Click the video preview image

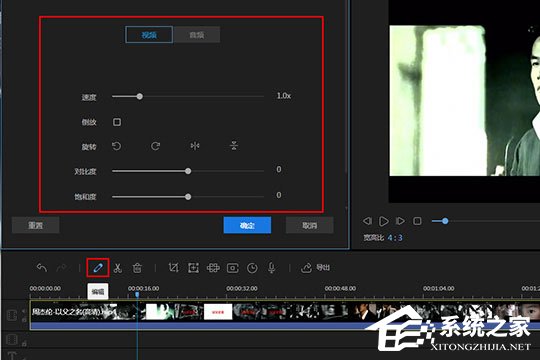465,101
